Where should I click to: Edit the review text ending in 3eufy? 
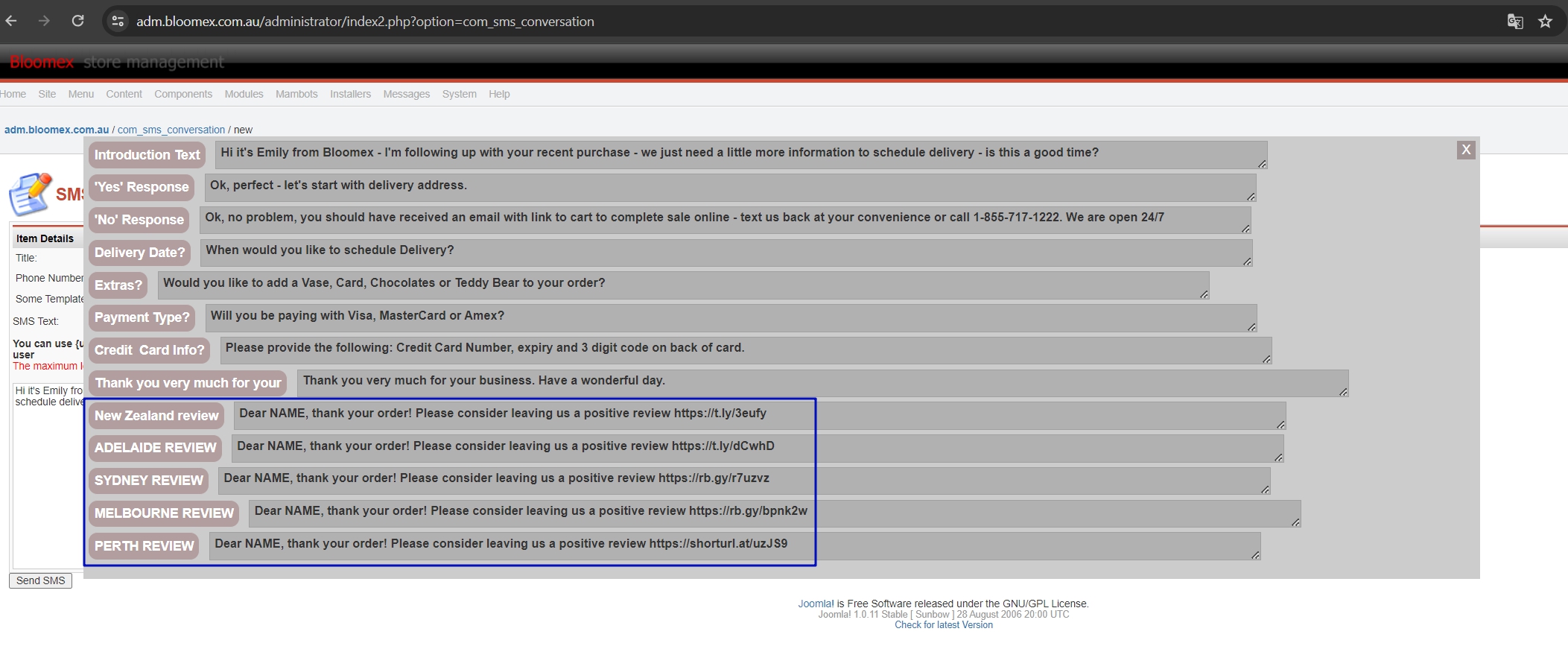(x=760, y=416)
